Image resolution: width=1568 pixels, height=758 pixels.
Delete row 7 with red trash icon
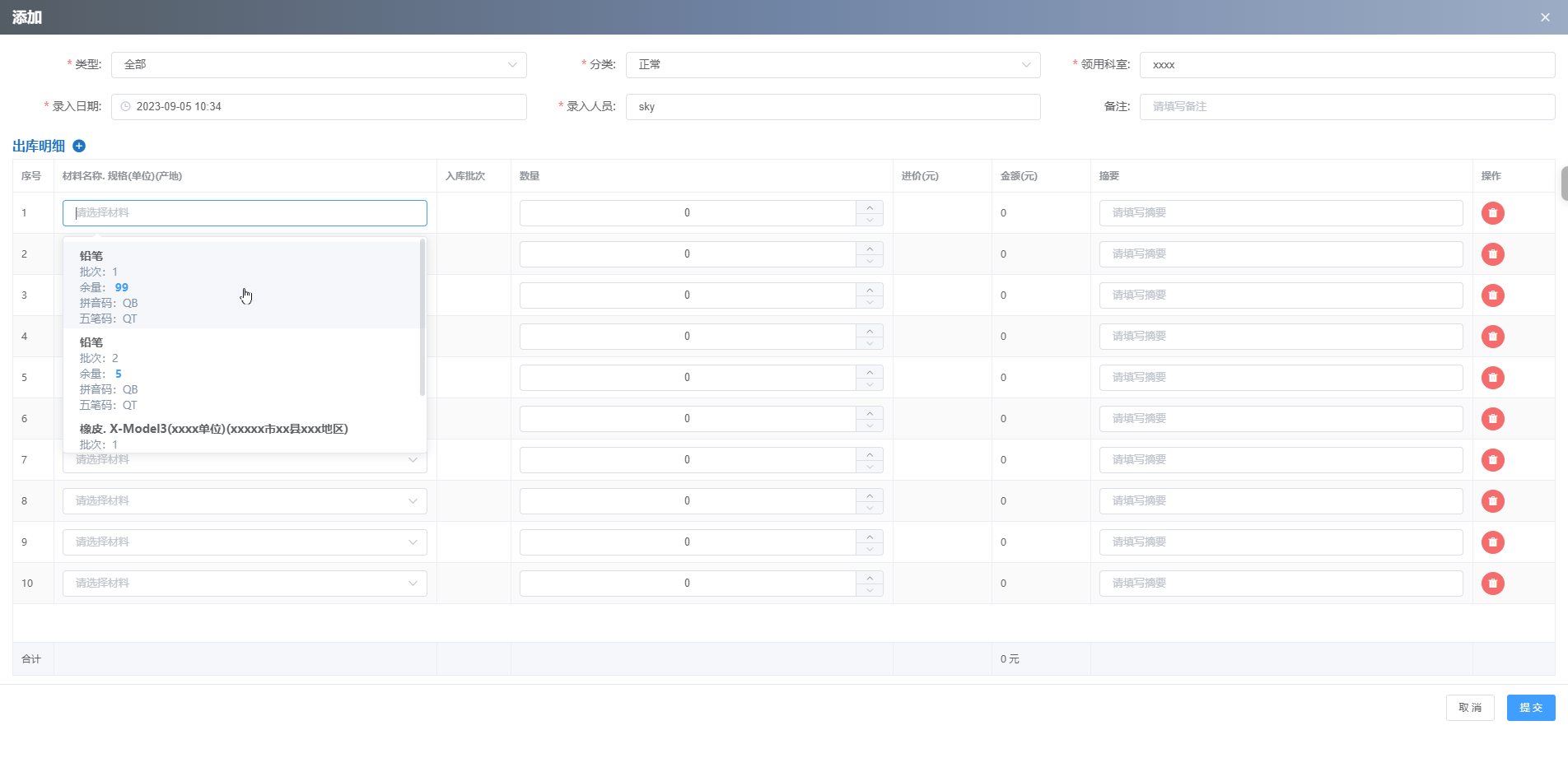[x=1492, y=460]
